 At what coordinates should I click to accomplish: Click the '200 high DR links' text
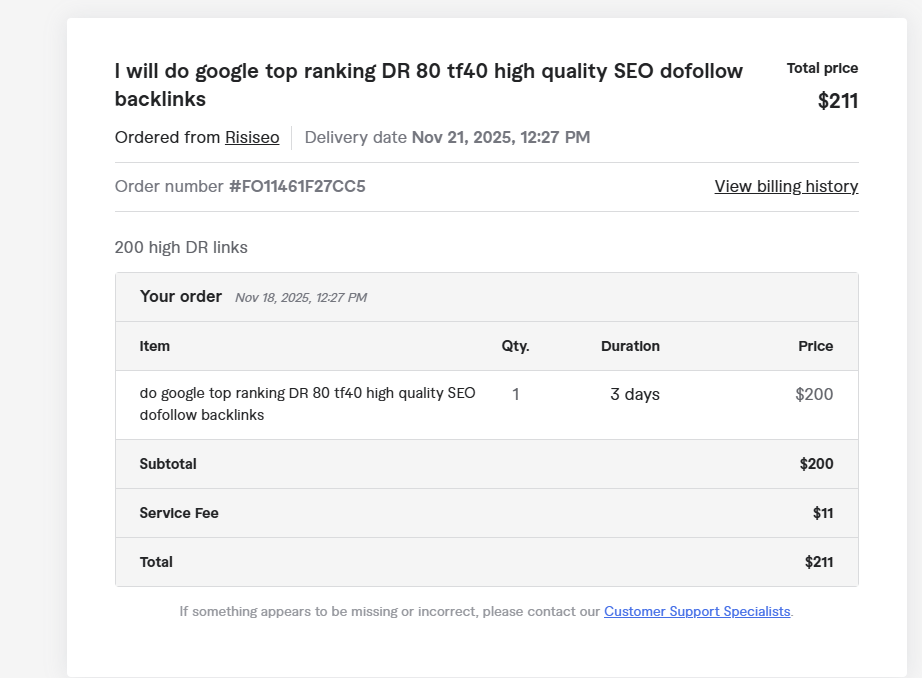point(181,247)
